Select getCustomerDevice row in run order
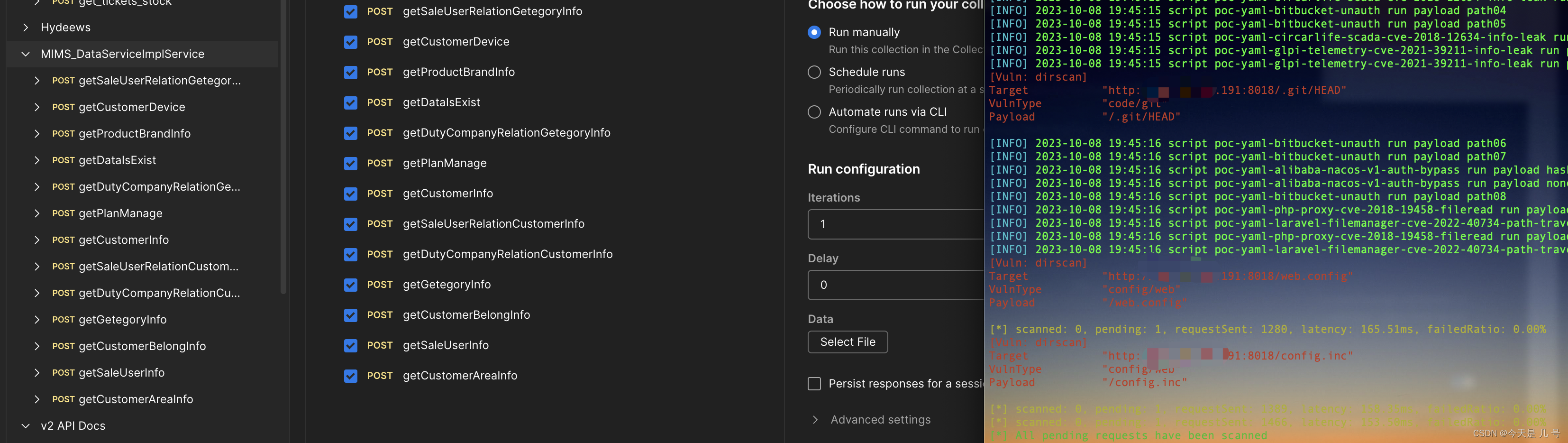The image size is (1568, 443). [456, 42]
